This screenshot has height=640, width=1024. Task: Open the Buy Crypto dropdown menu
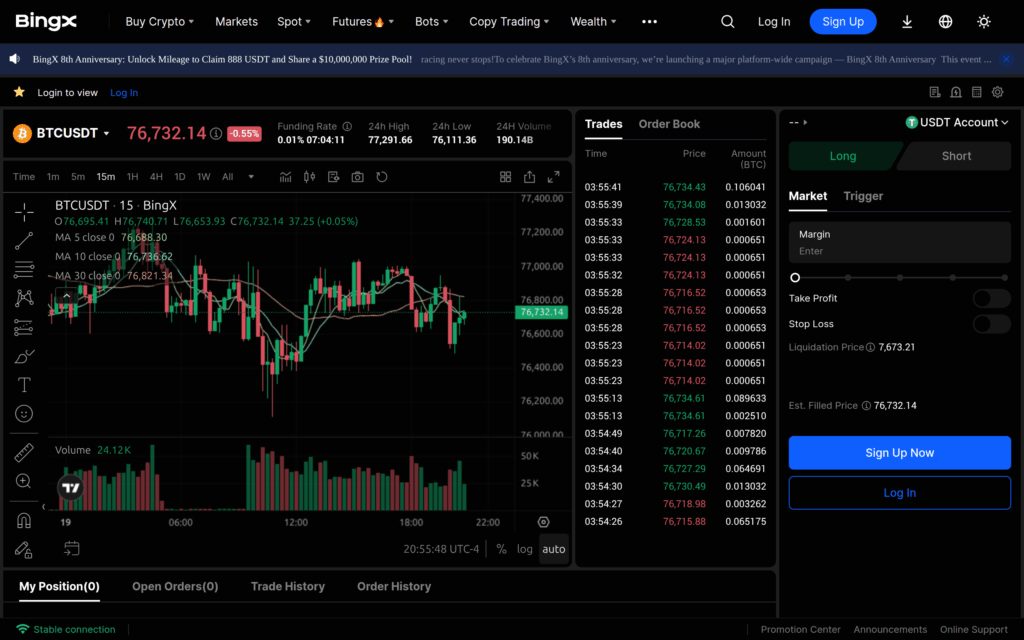(x=159, y=22)
